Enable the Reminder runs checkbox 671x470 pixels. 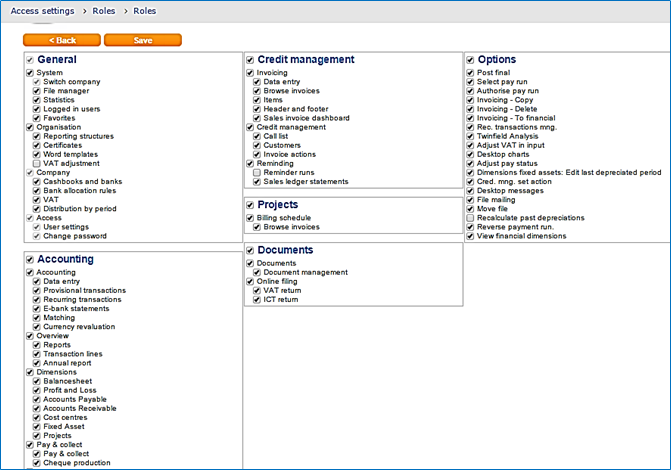257,173
